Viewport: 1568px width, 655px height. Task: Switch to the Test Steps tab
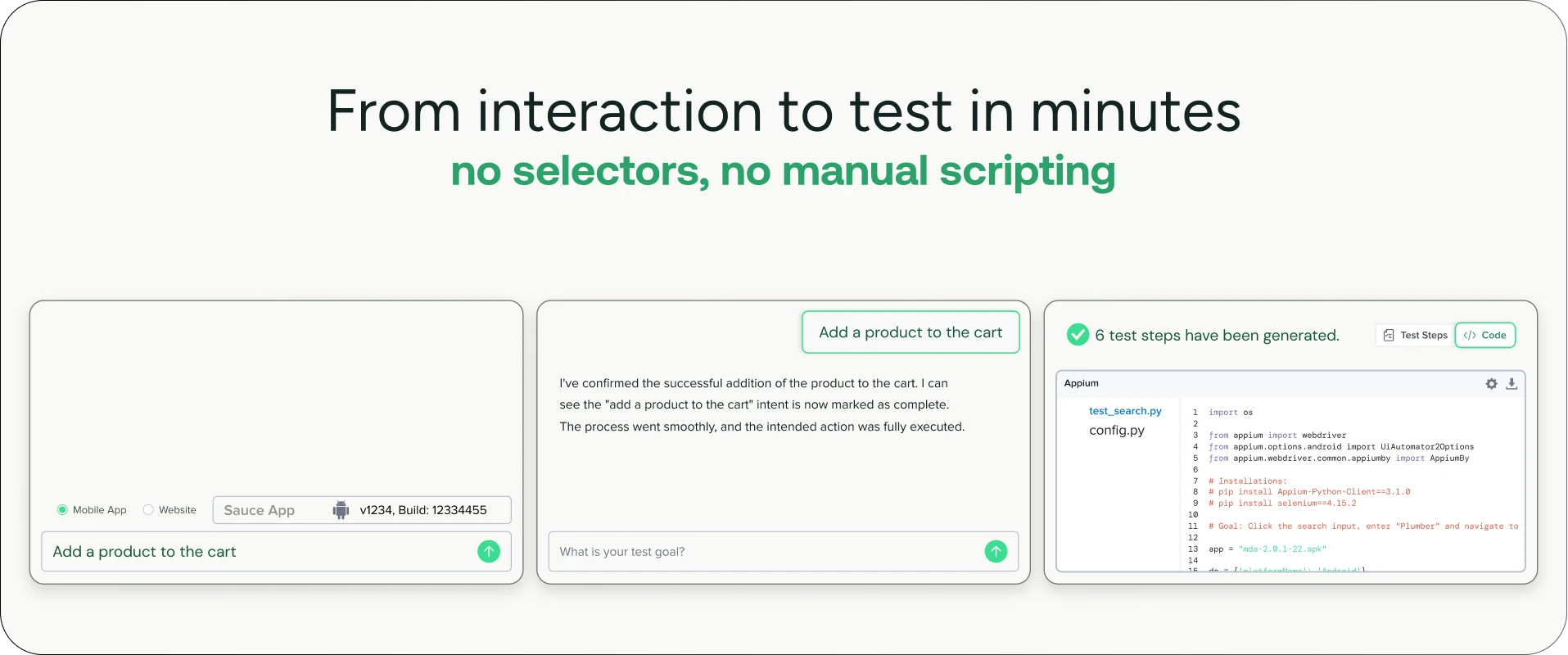(1415, 335)
